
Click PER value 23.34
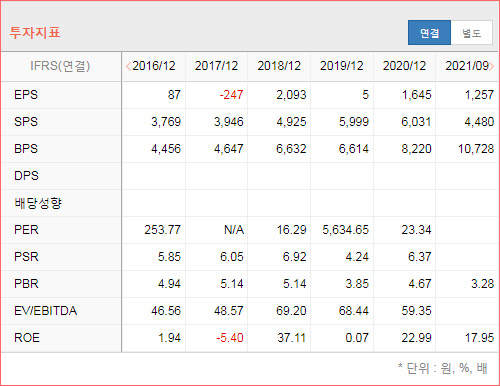coord(417,230)
